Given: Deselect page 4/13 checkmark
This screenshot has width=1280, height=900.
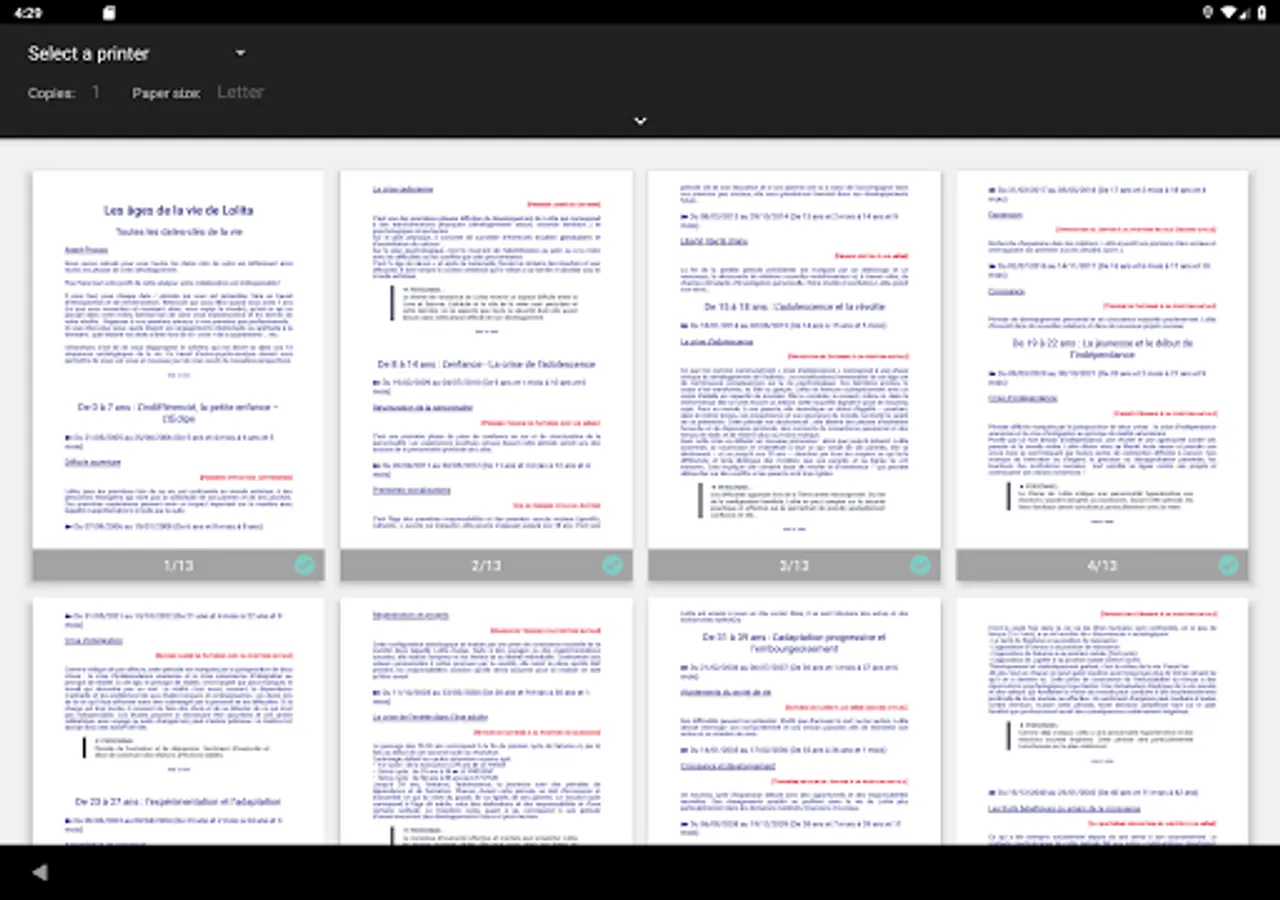Looking at the screenshot, I should click(1228, 565).
